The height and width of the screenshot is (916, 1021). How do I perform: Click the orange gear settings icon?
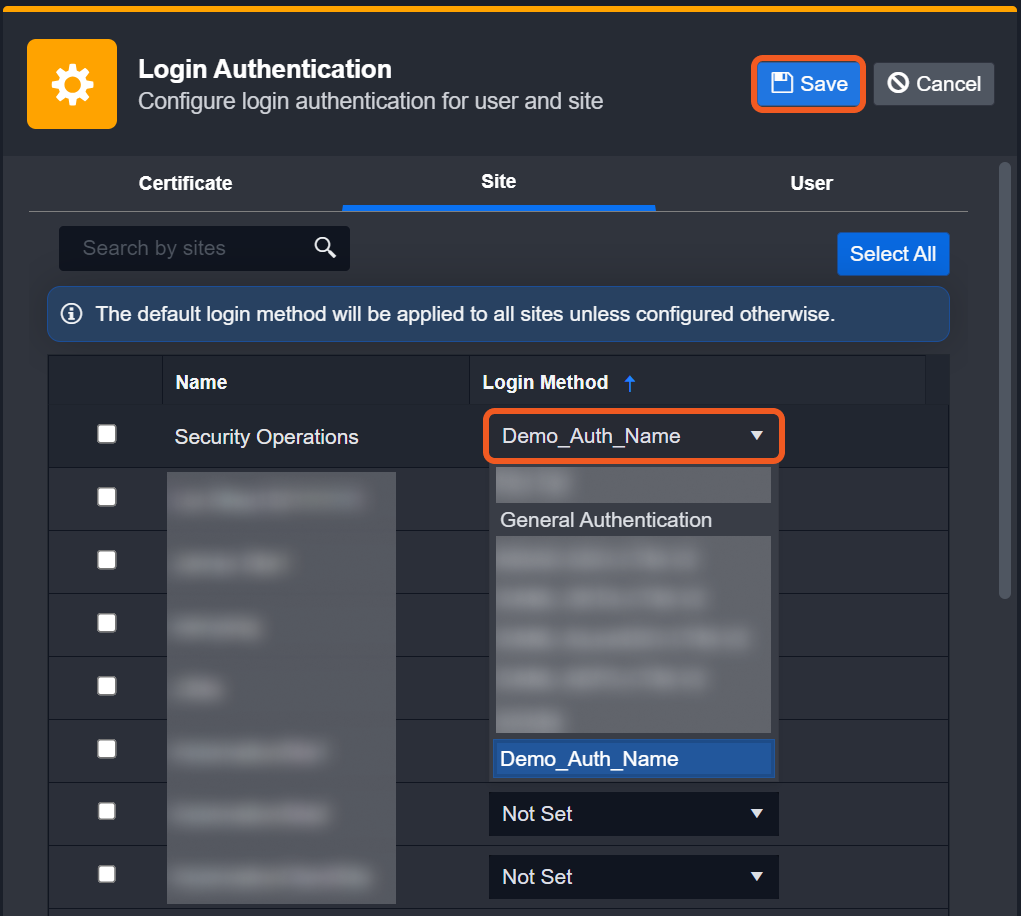72,84
